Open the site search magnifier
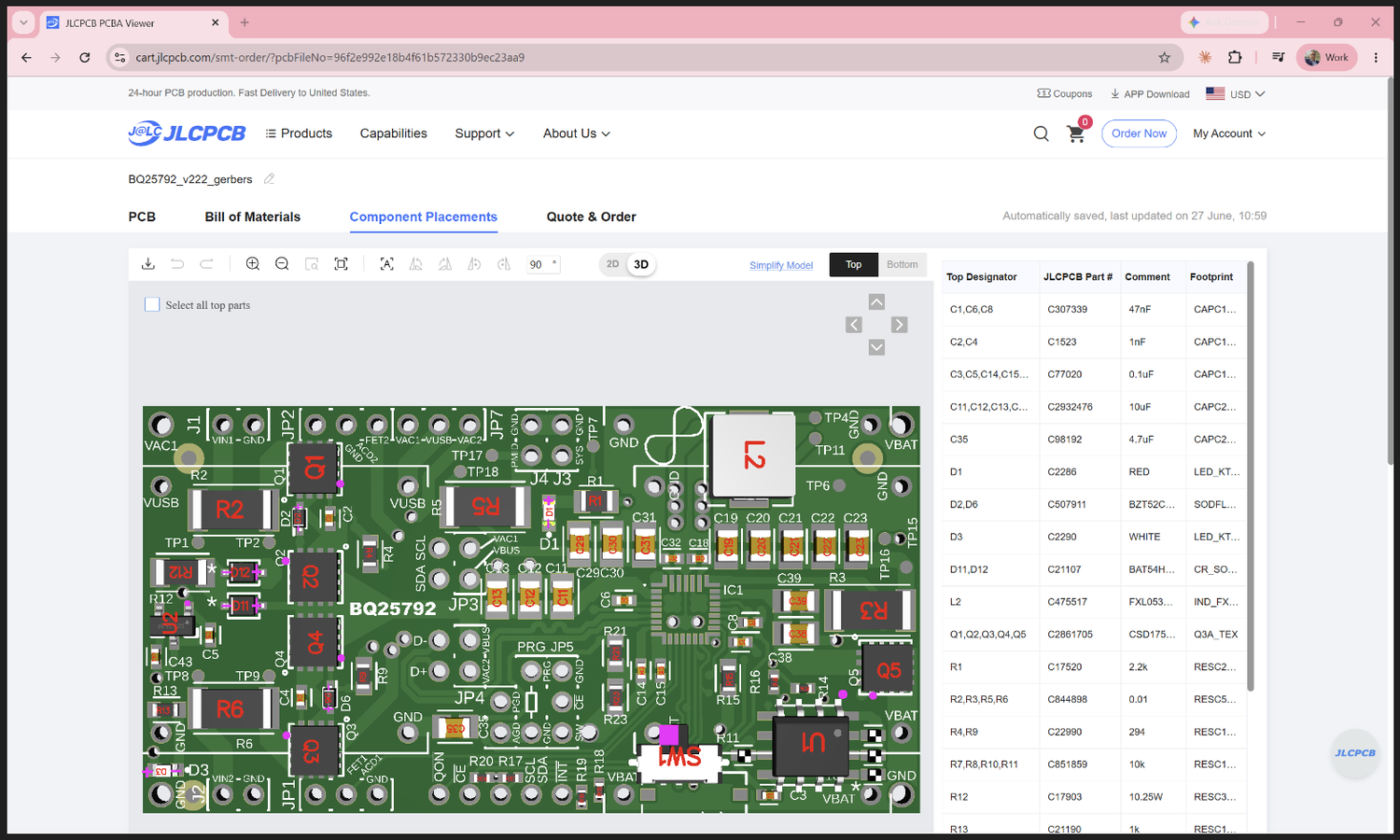This screenshot has height=840, width=1400. pyautogui.click(x=1042, y=133)
